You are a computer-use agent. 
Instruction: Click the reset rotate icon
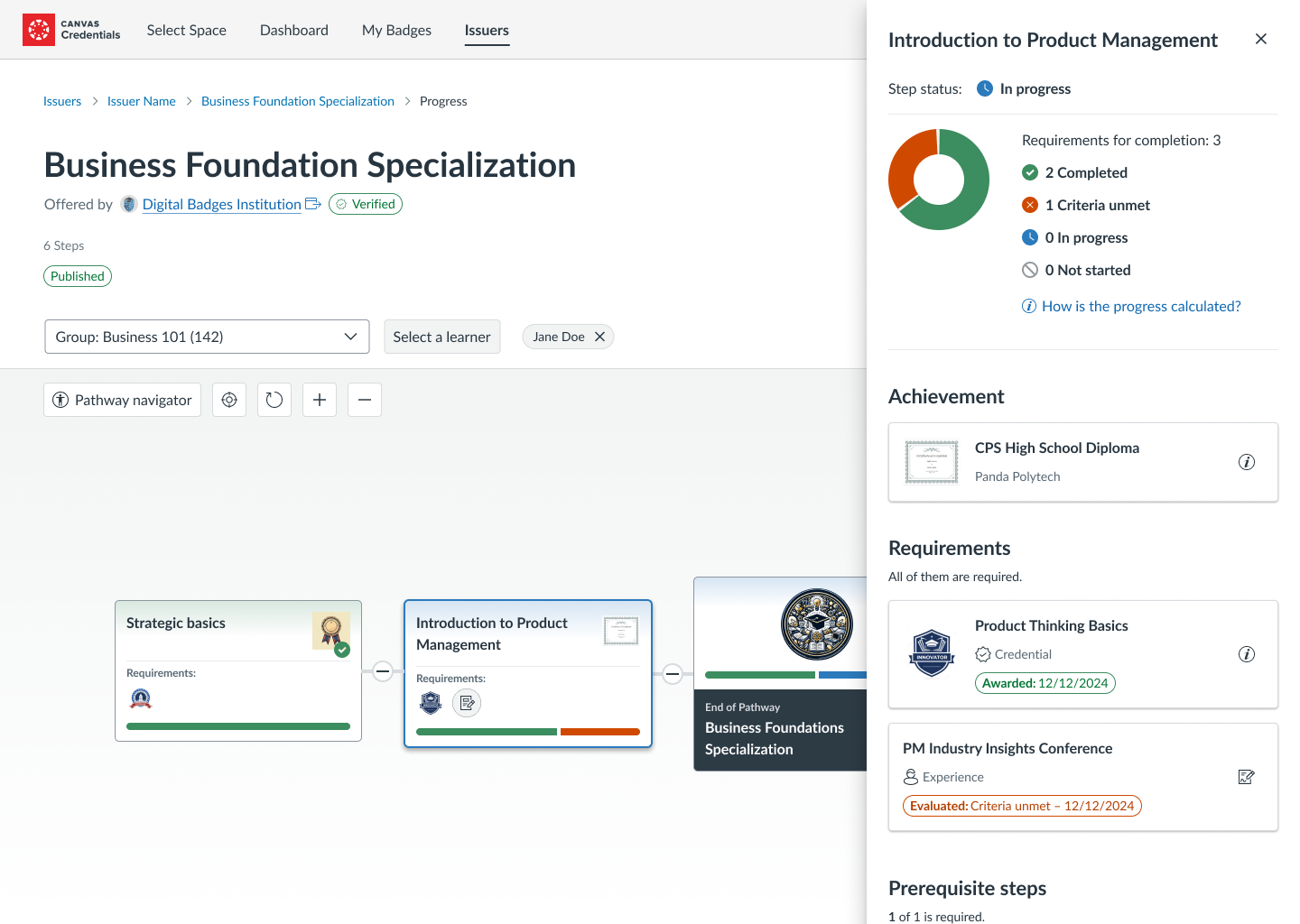274,400
